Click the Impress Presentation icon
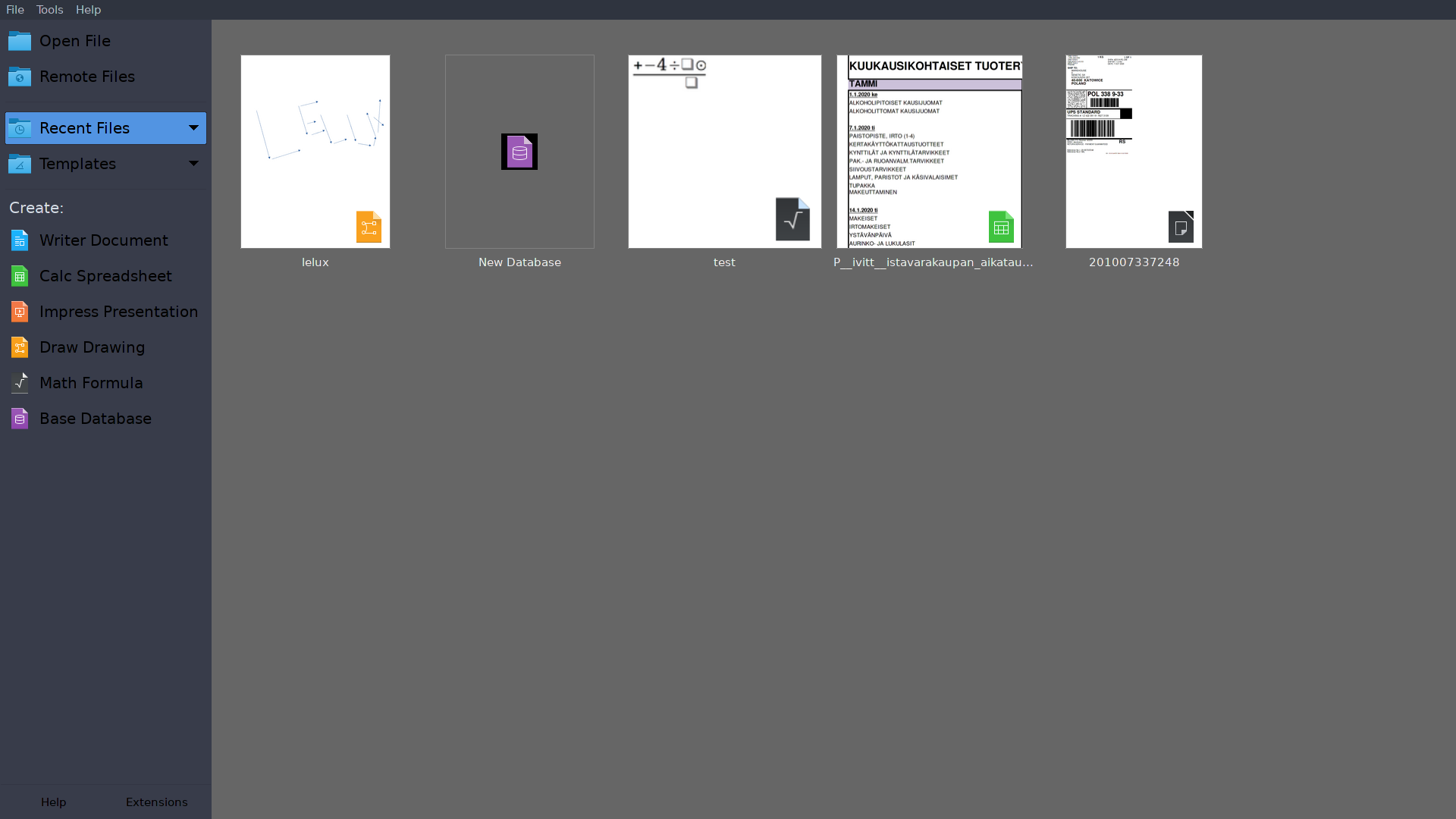Viewport: 1456px width, 819px height. pos(20,312)
